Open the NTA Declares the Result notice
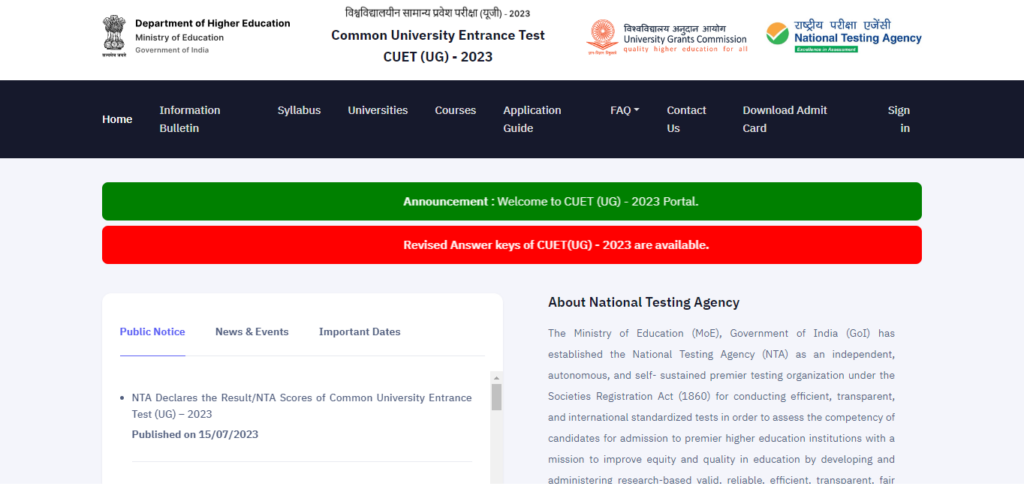The width and height of the screenshot is (1024, 486). pyautogui.click(x=302, y=406)
